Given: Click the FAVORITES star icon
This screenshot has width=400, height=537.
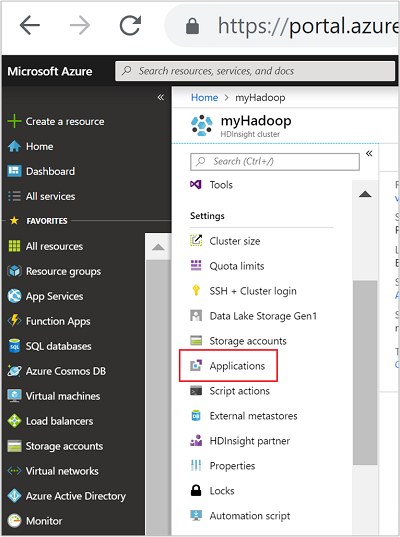Looking at the screenshot, I should point(14,221).
